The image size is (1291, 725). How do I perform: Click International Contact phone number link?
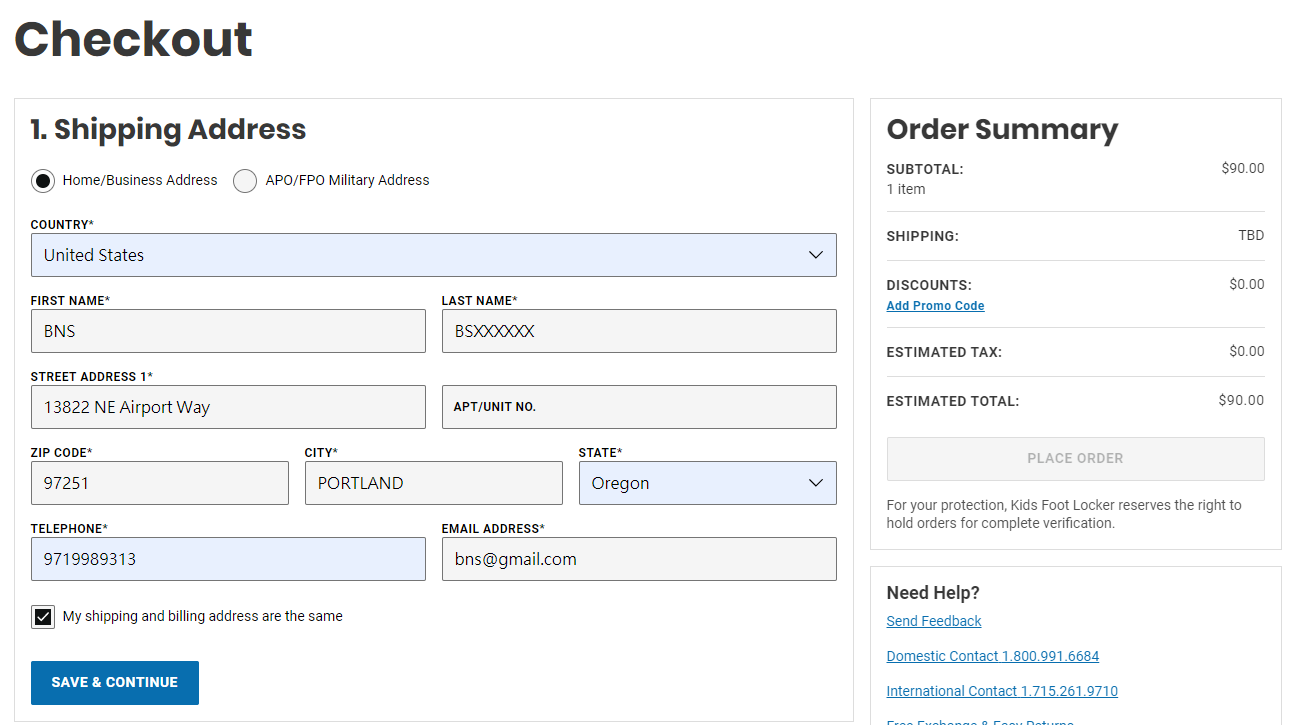(1002, 691)
